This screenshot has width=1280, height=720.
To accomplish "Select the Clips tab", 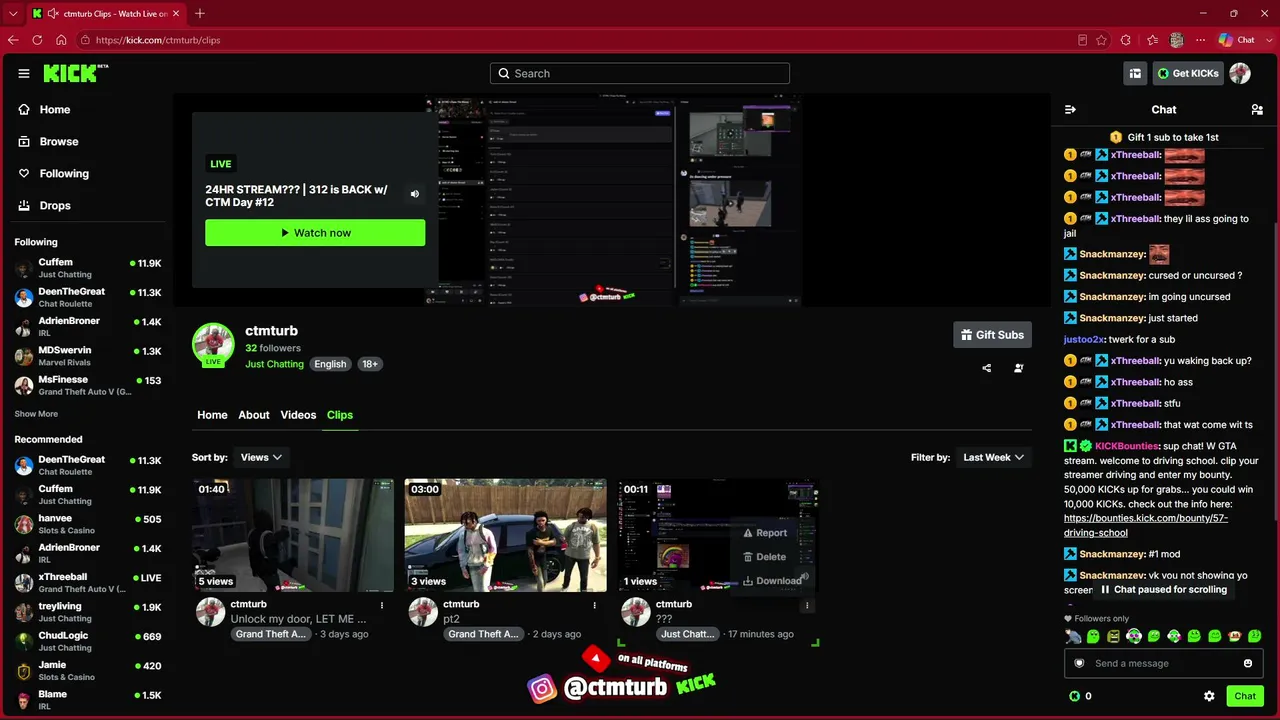I will tap(340, 415).
